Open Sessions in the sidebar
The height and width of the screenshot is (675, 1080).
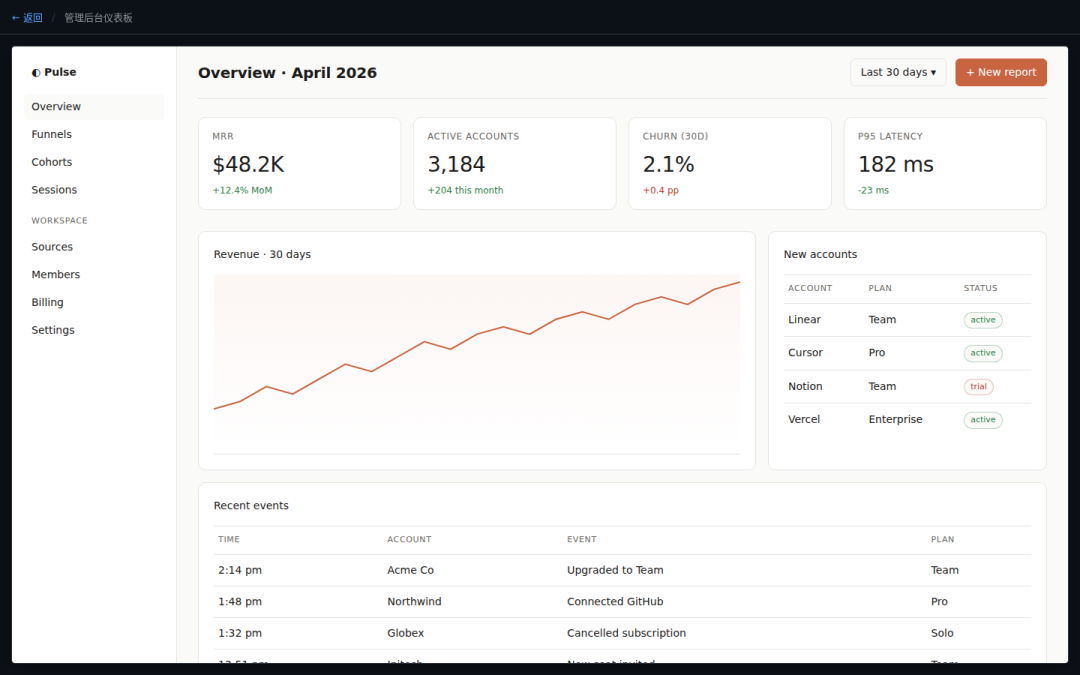94,190
